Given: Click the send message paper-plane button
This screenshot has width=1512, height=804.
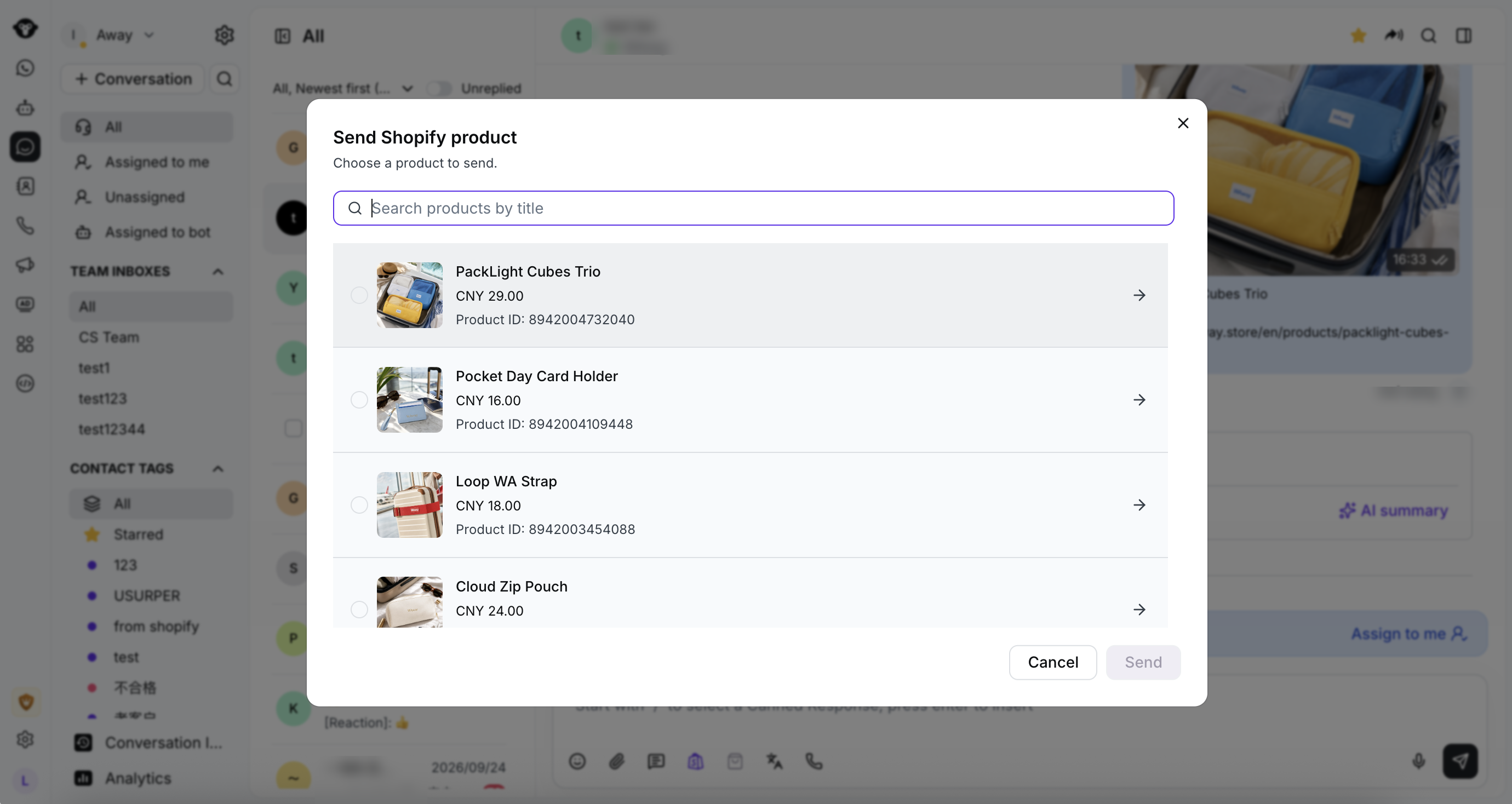Looking at the screenshot, I should [x=1460, y=762].
